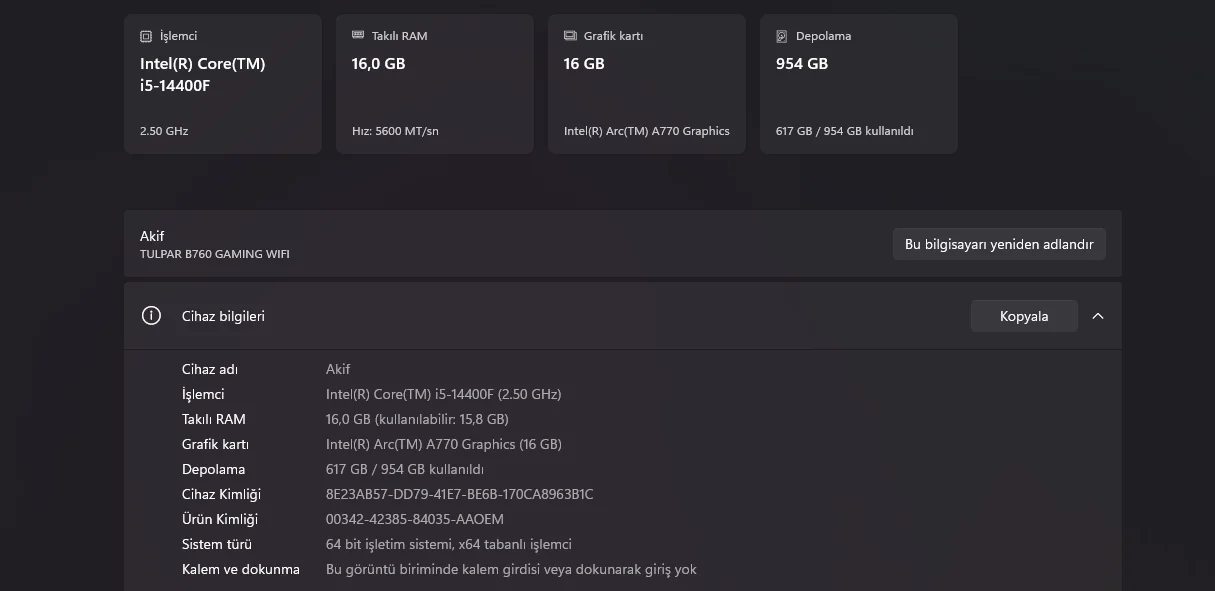The height and width of the screenshot is (591, 1215).
Task: Click the Ürün Kimliği label
Action: tap(220, 519)
